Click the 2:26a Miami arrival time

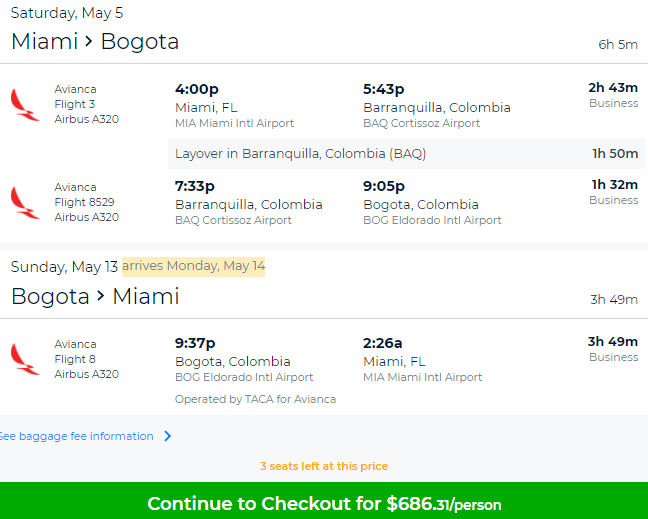coord(382,343)
